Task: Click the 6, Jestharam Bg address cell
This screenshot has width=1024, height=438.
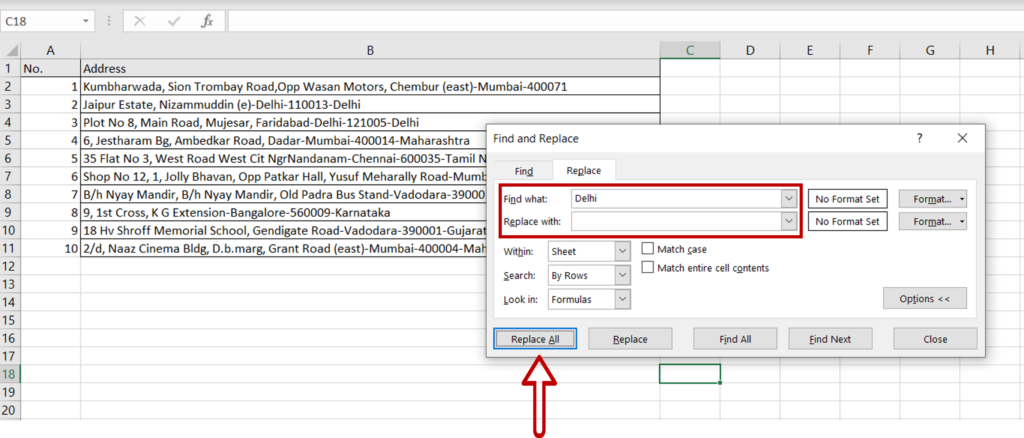Action: [284, 140]
